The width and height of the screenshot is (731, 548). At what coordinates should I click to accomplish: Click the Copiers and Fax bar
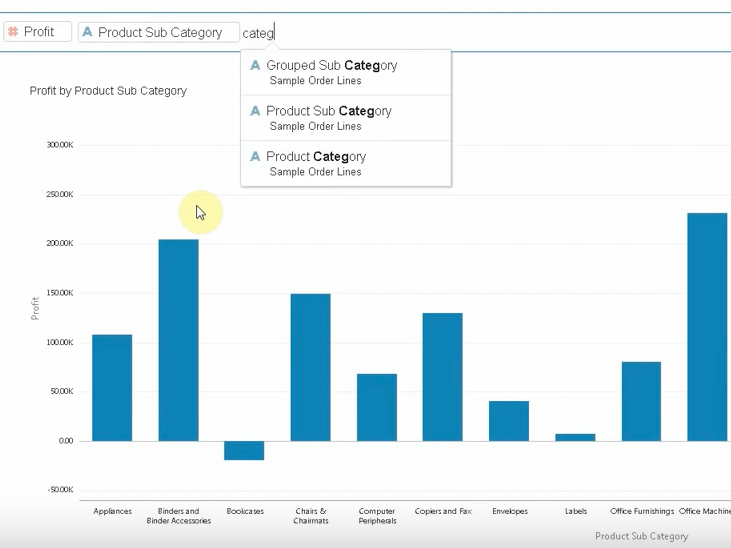(442, 377)
